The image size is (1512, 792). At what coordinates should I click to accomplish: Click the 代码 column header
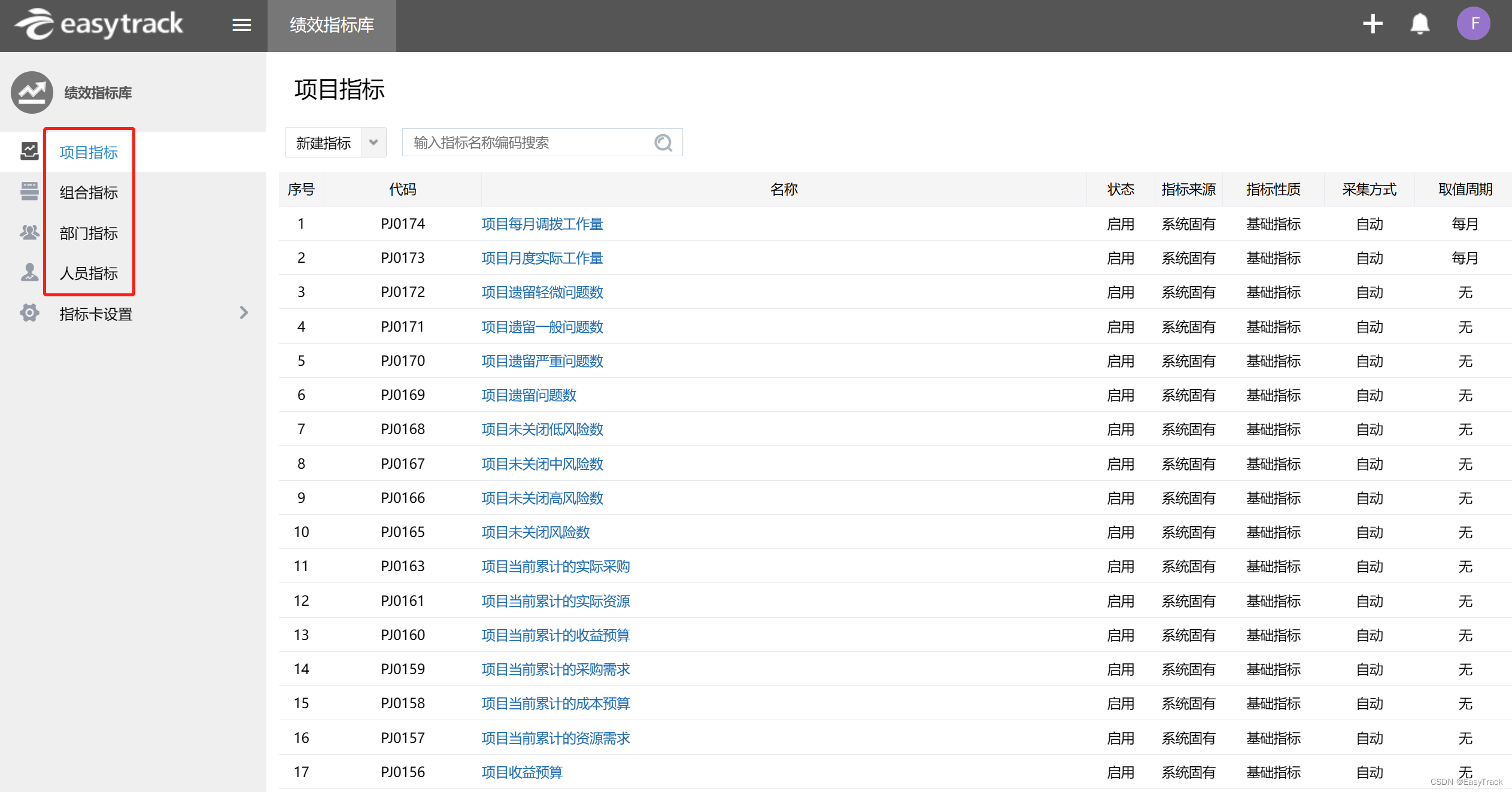(x=403, y=189)
